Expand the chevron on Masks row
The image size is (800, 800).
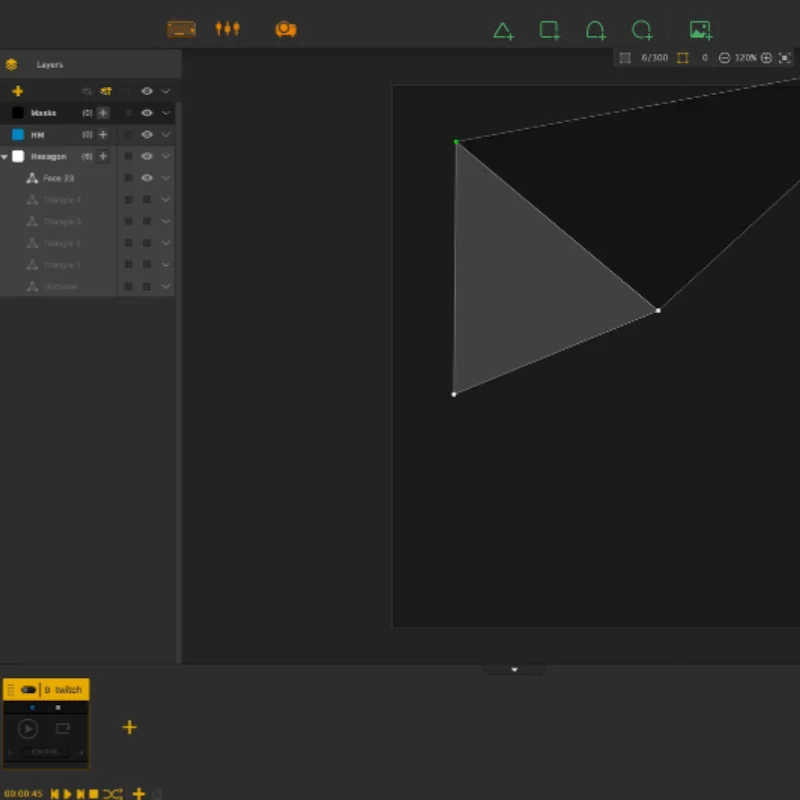click(x=166, y=113)
